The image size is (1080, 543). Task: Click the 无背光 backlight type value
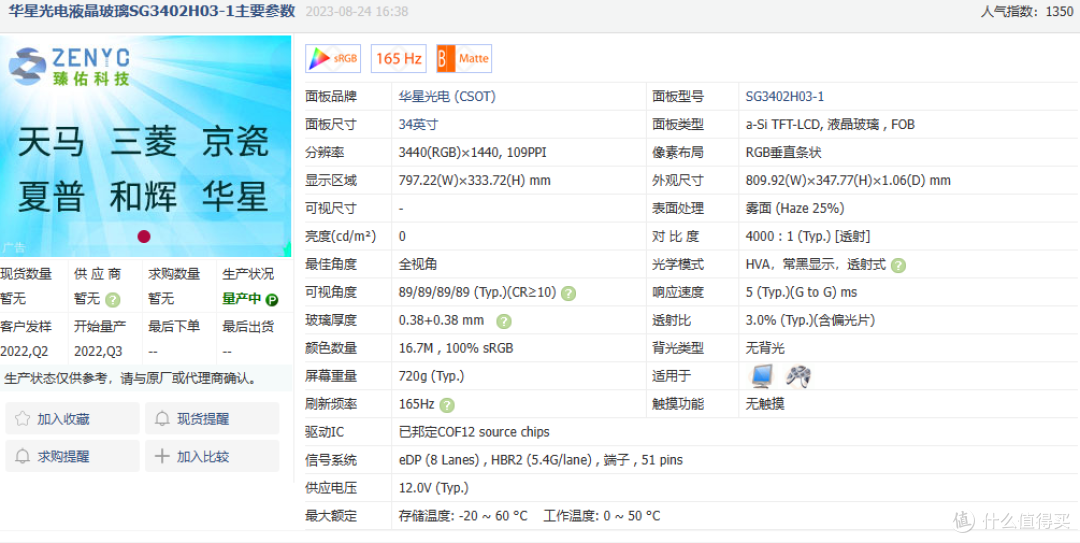[765, 349]
